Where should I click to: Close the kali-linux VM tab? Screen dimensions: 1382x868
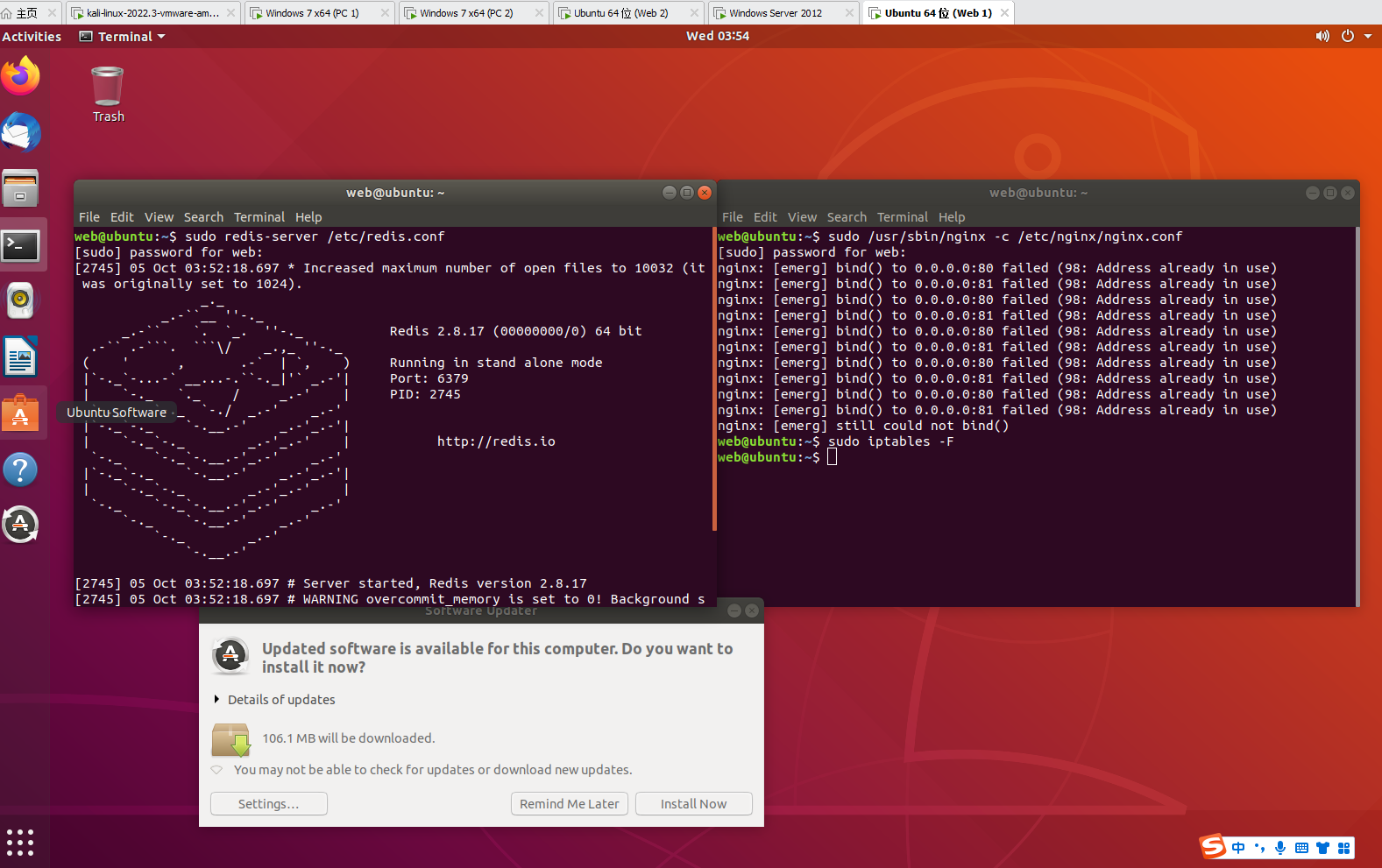click(230, 13)
